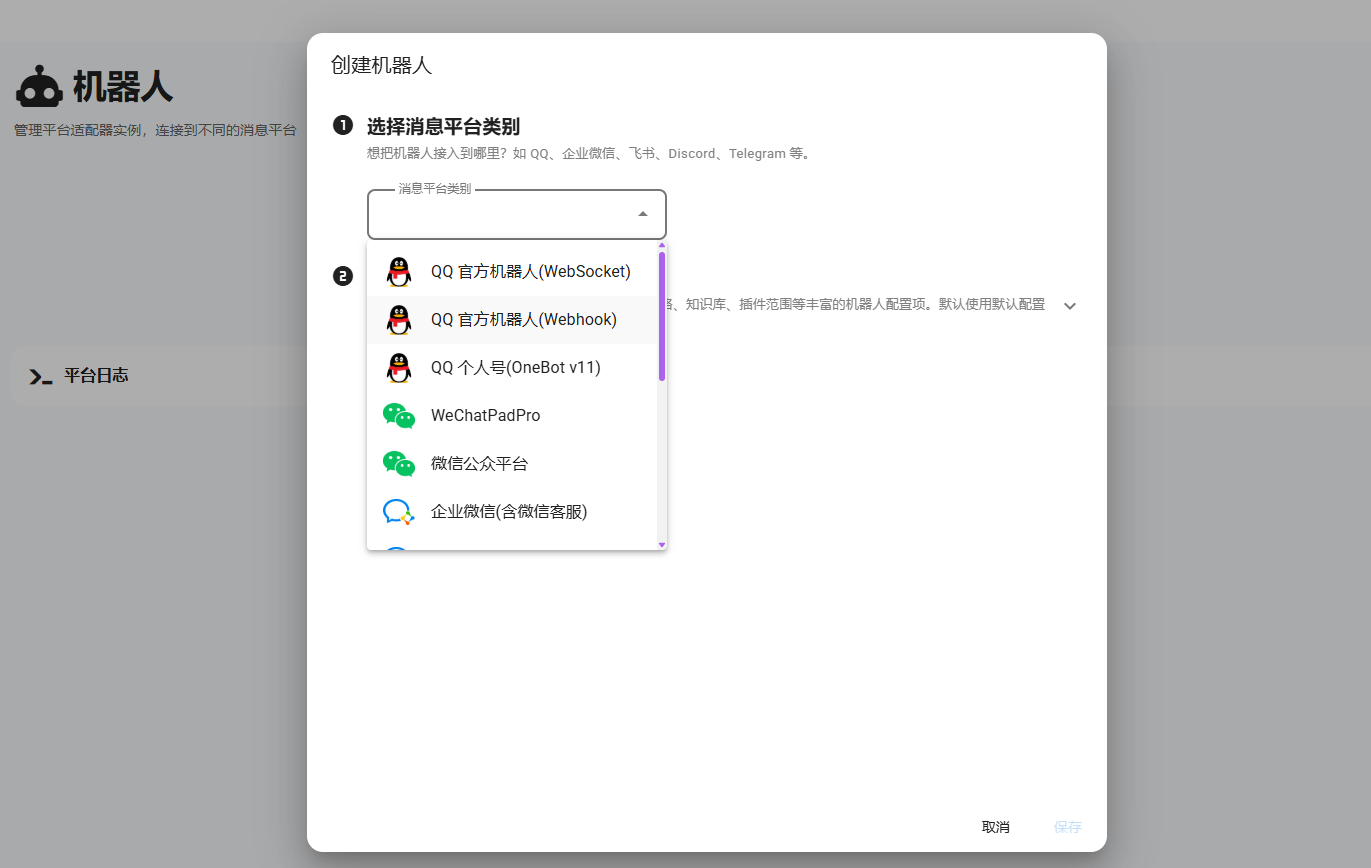Image resolution: width=1371 pixels, height=868 pixels.
Task: Click the QQ penguin icon beside the WebSocket option
Action: pyautogui.click(x=399, y=272)
